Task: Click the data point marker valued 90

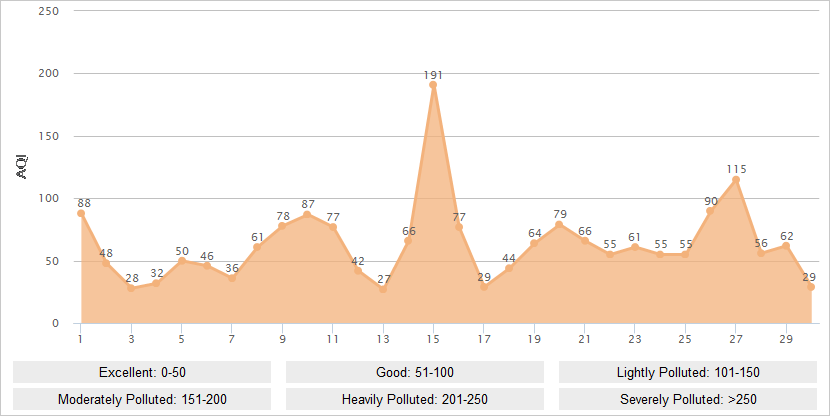Action: tap(710, 211)
